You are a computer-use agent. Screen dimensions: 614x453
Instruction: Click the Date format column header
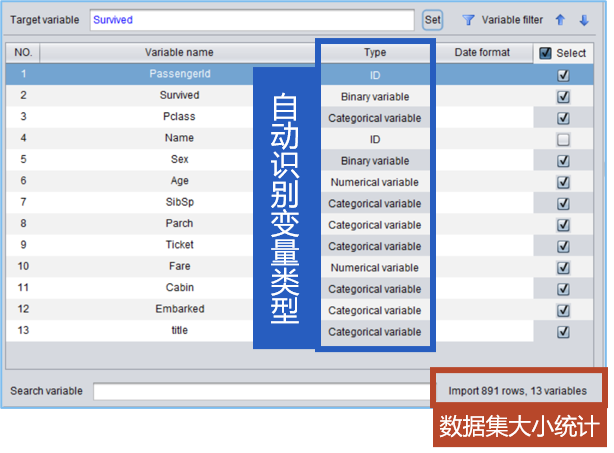pos(482,52)
